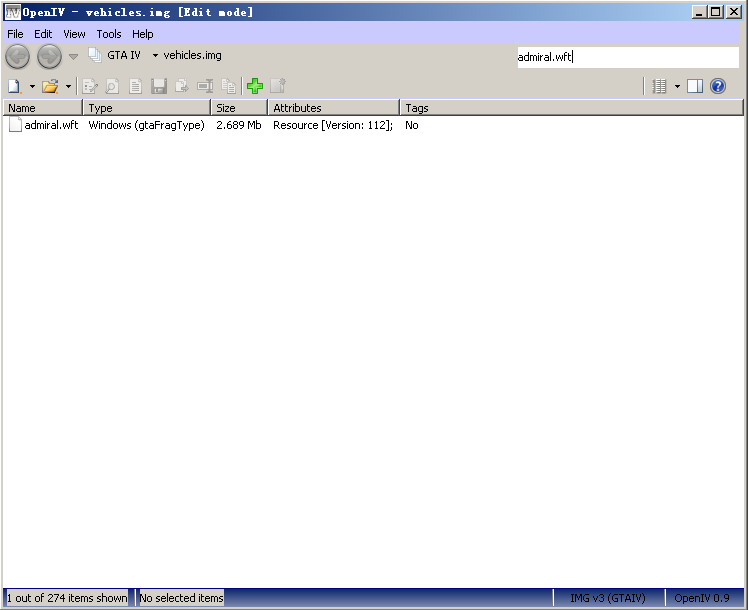Click the 'Resource [Version: 112];' attributes cell
748x610 pixels.
[333, 125]
